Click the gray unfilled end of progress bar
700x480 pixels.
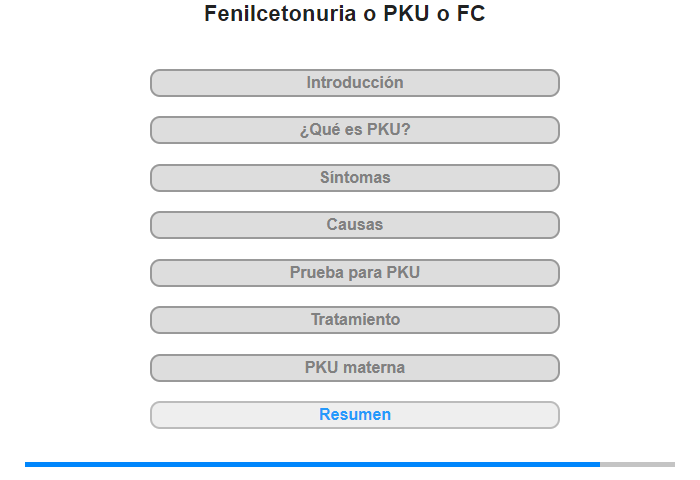637,464
